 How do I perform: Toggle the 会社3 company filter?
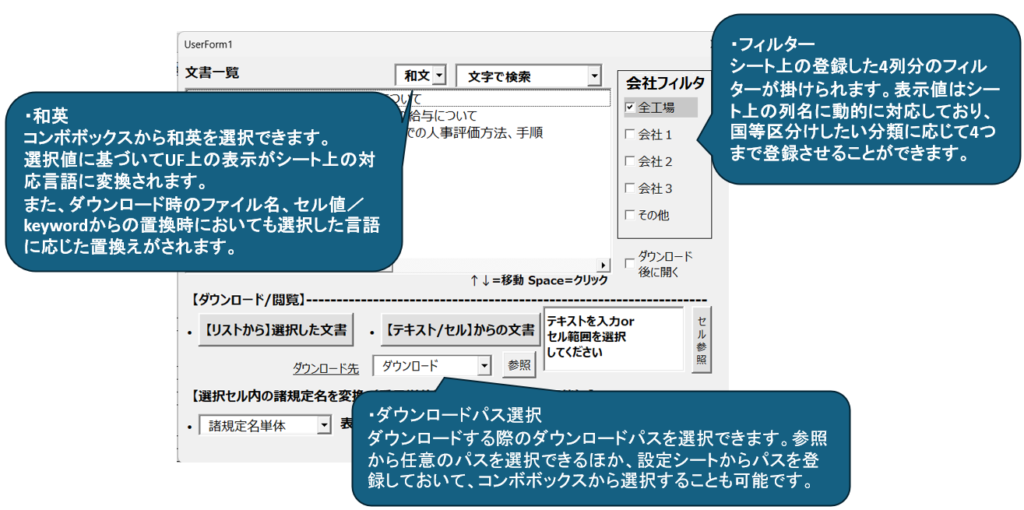(630, 189)
